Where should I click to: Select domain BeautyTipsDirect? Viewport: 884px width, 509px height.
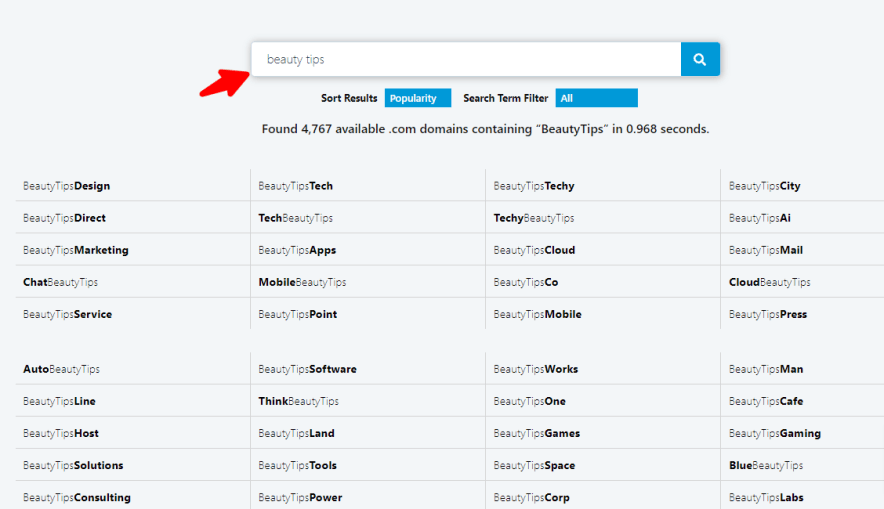[x=64, y=218]
